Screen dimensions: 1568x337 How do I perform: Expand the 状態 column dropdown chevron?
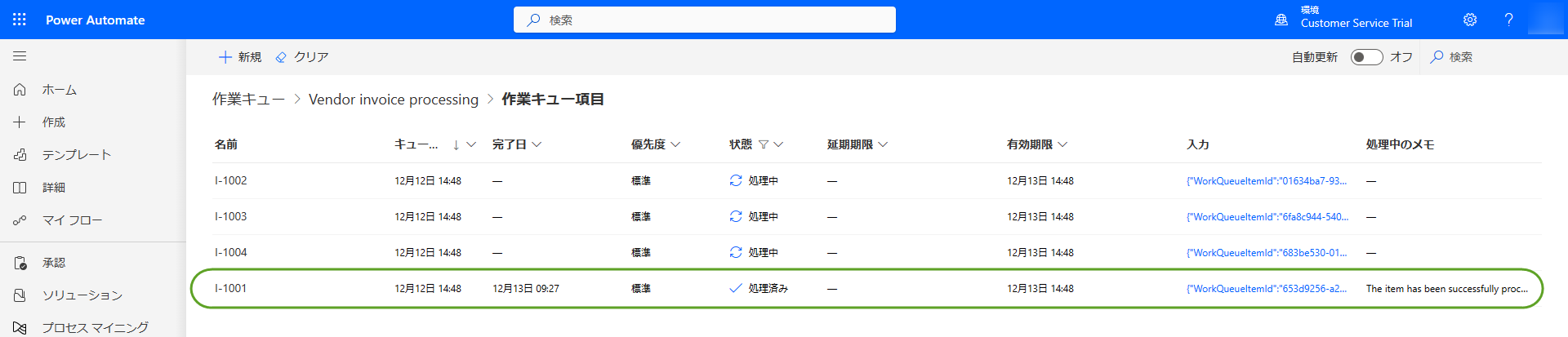point(778,144)
